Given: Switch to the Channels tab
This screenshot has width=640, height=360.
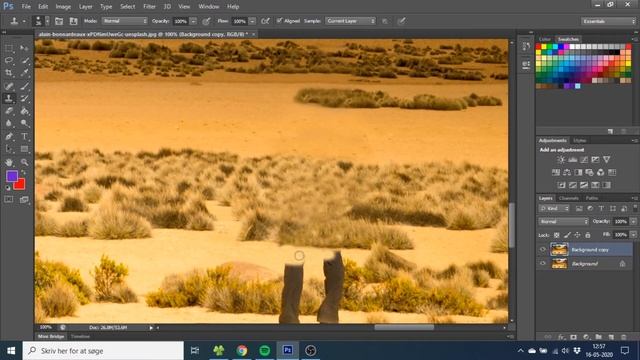Looking at the screenshot, I should tap(569, 198).
